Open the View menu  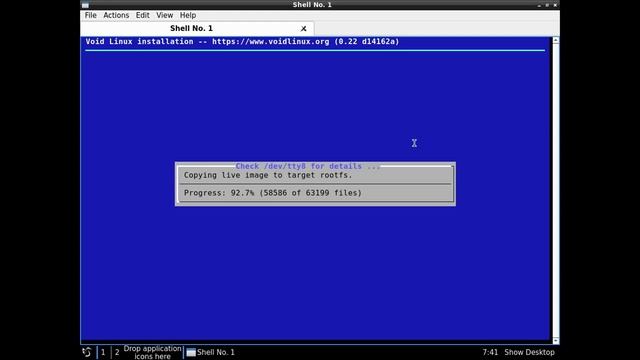pyautogui.click(x=164, y=15)
